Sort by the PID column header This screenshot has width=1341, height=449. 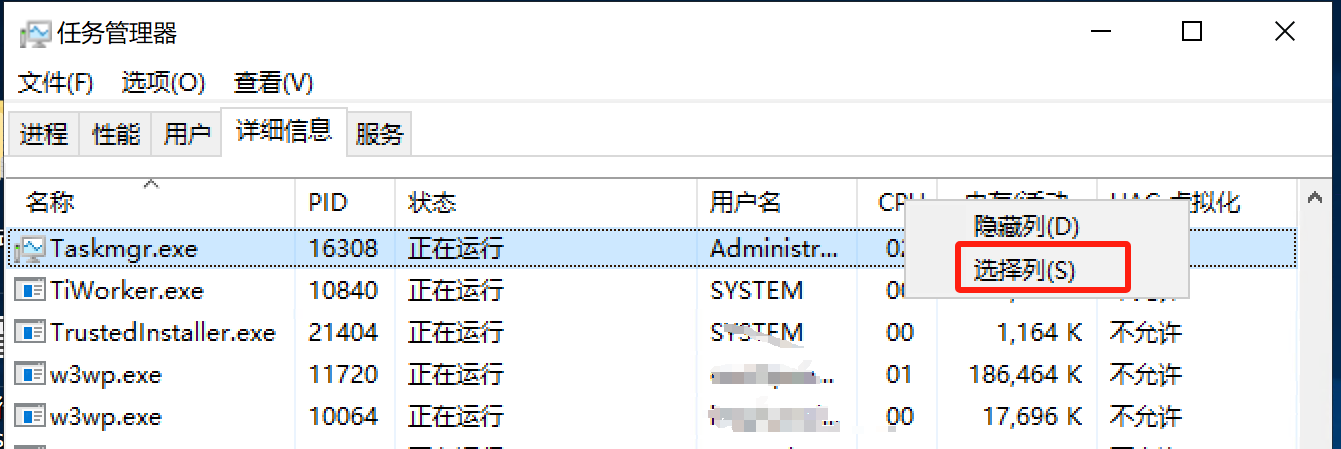327,203
